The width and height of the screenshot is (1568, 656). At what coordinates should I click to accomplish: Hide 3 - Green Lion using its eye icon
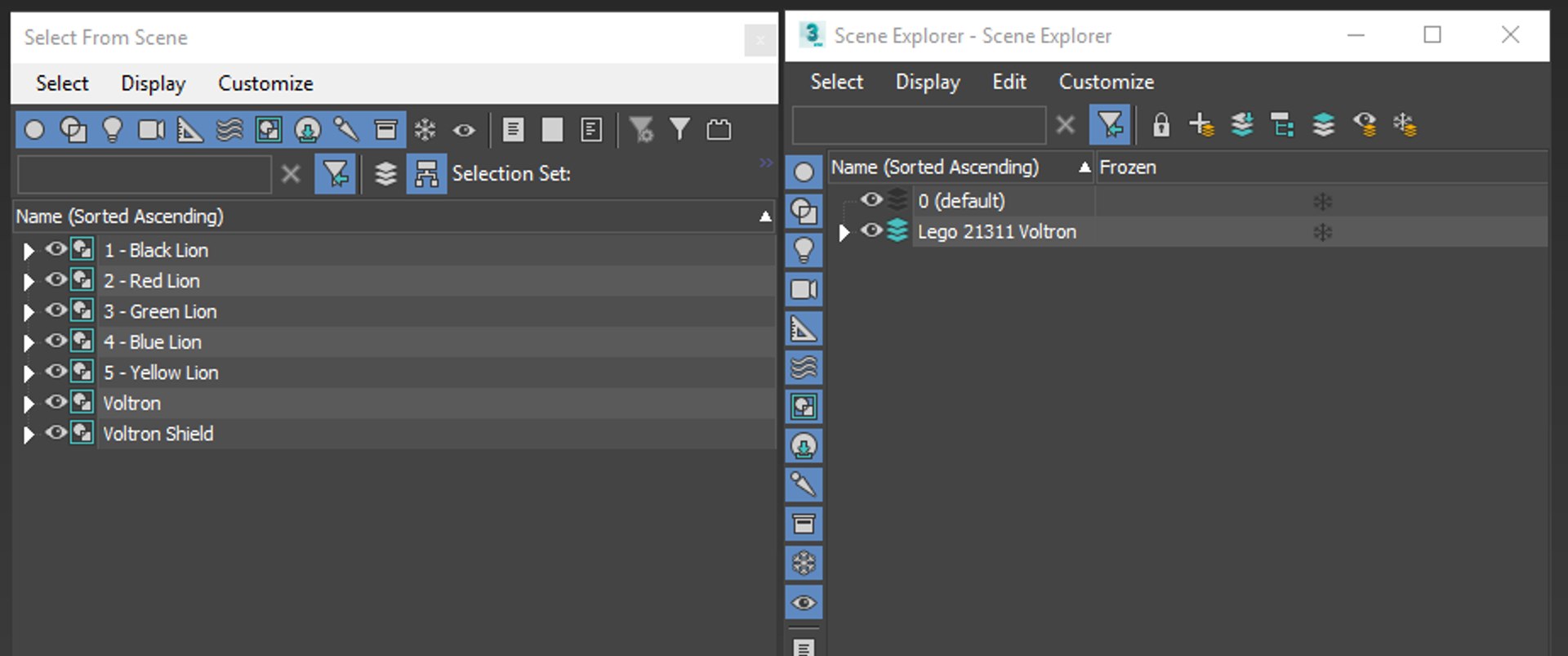[56, 310]
